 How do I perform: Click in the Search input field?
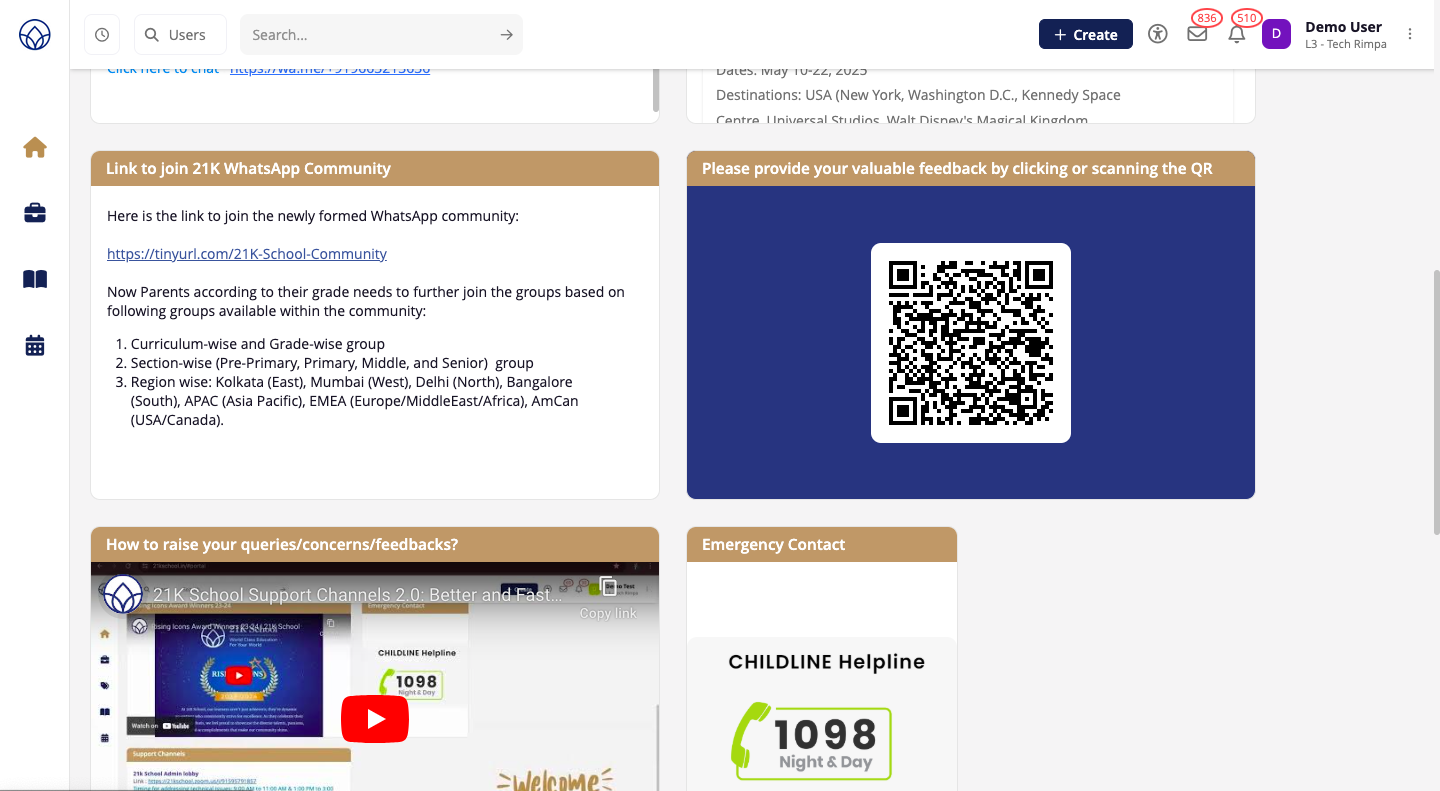coord(370,35)
